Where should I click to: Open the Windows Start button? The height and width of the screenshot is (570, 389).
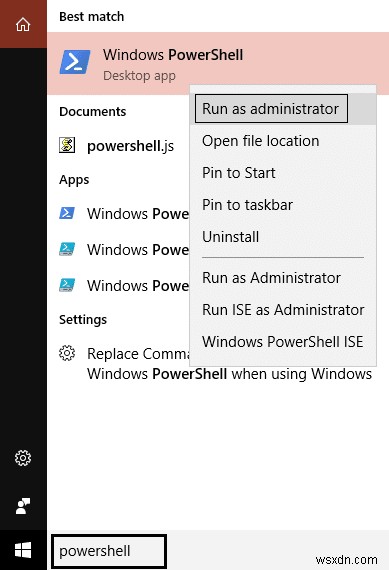[x=23, y=550]
